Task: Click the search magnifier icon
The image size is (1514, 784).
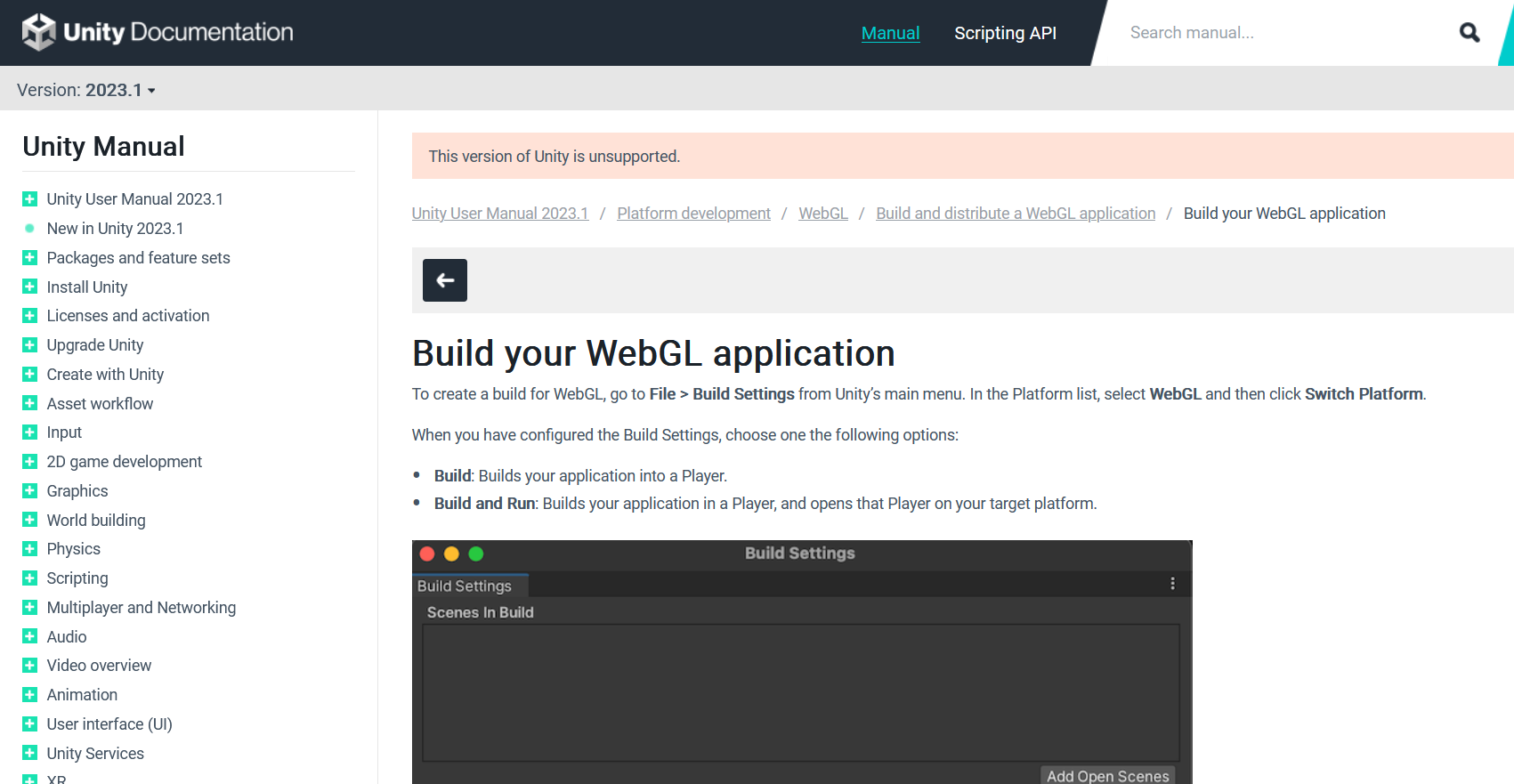Action: point(1469,33)
